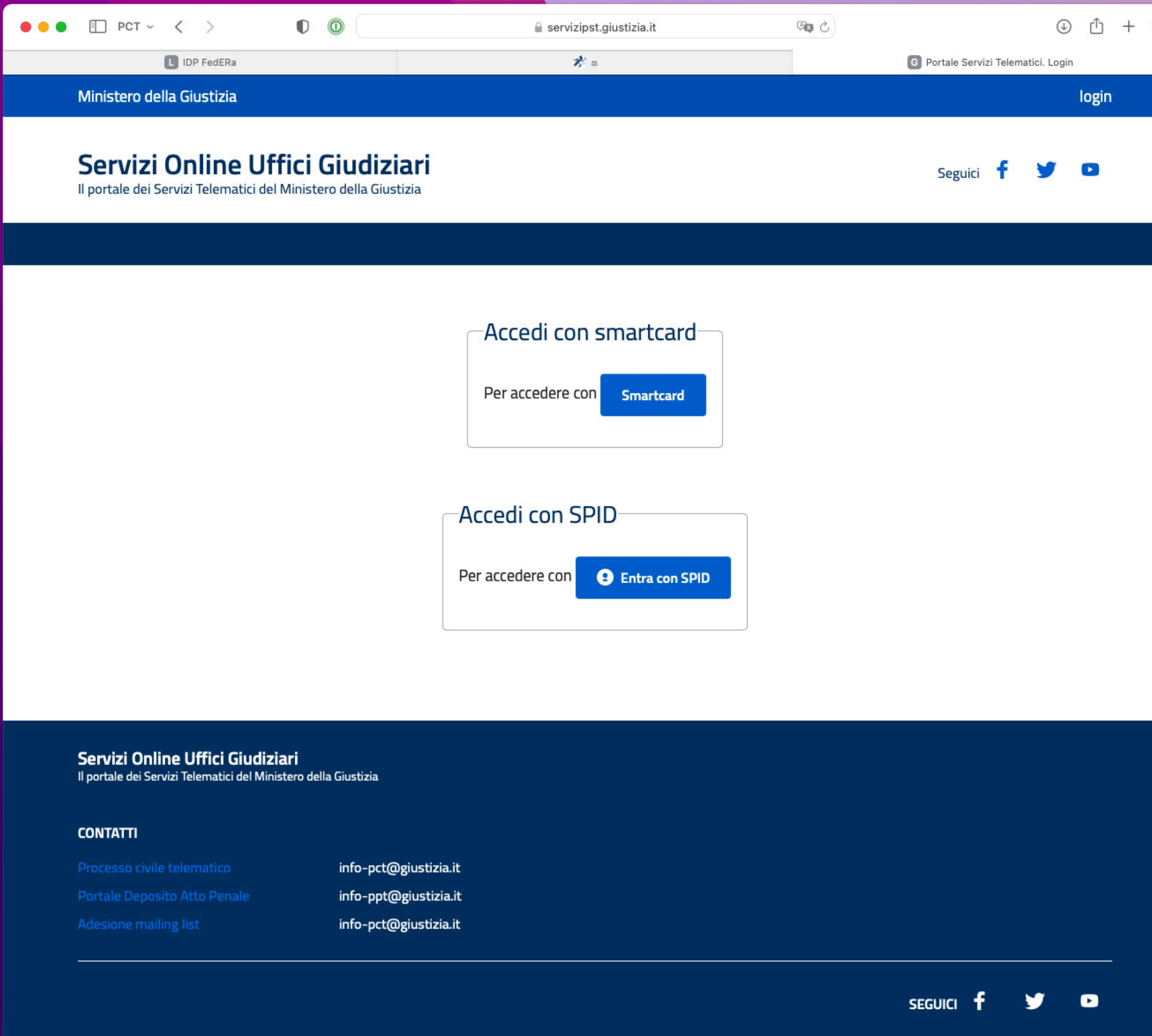
Task: Reload the page with the refresh icon
Action: pyautogui.click(x=824, y=27)
